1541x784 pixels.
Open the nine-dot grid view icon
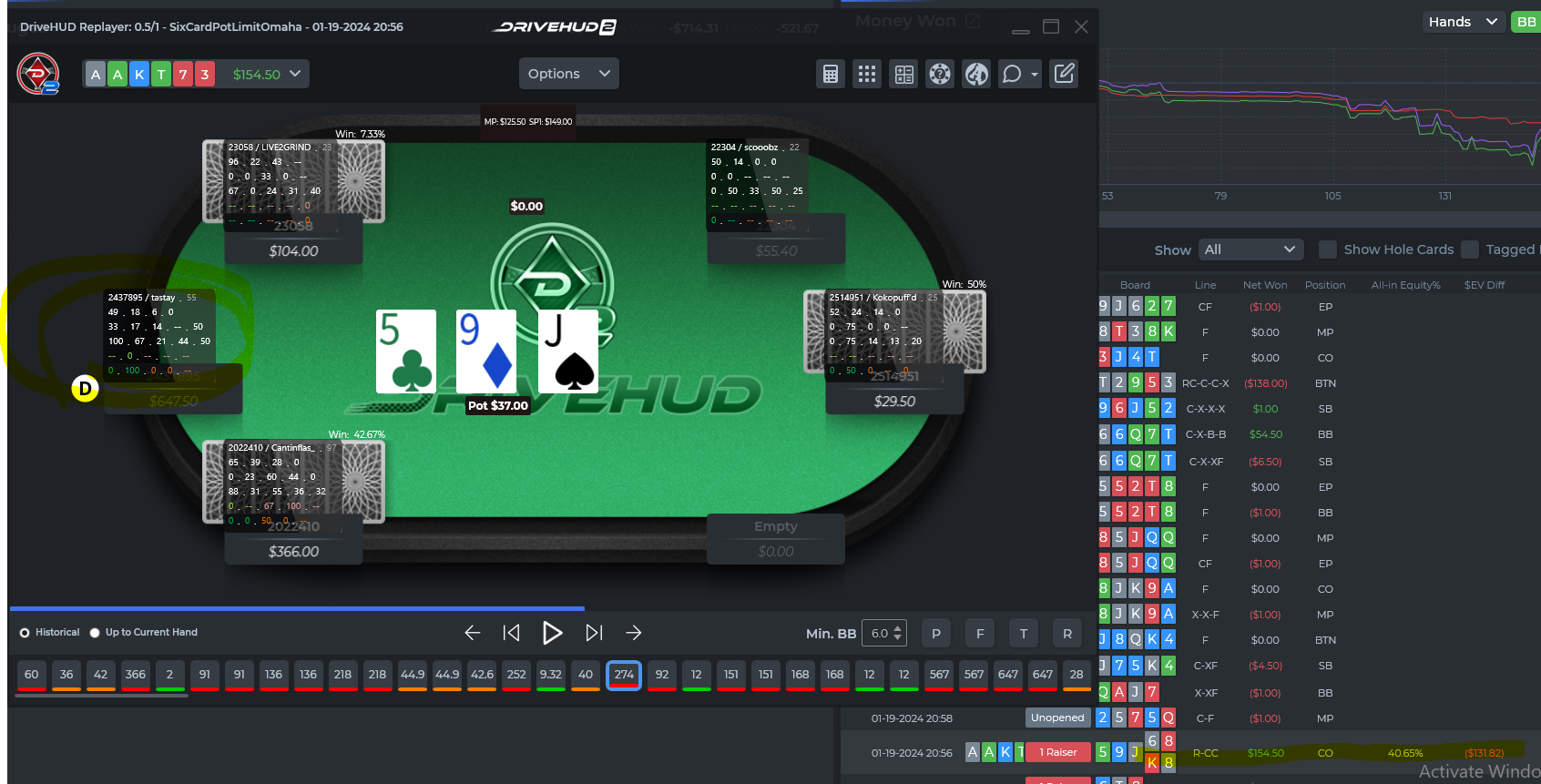867,74
